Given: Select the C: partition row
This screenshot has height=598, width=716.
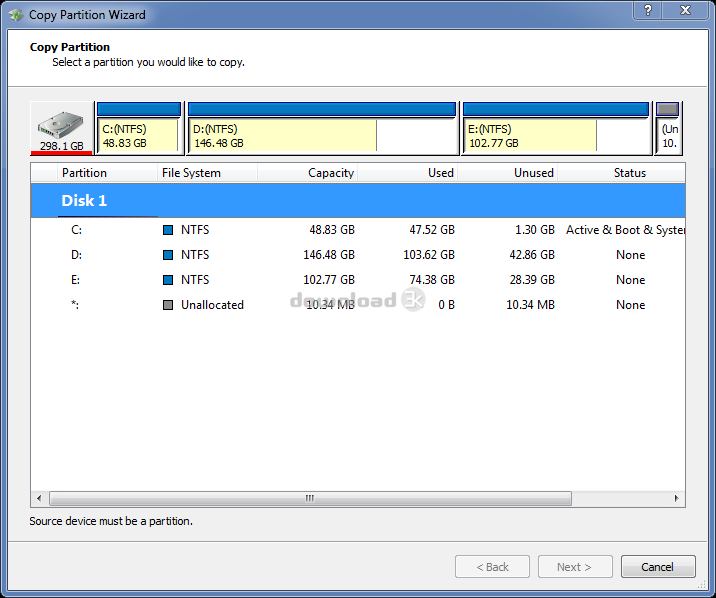Looking at the screenshot, I should coord(358,230).
